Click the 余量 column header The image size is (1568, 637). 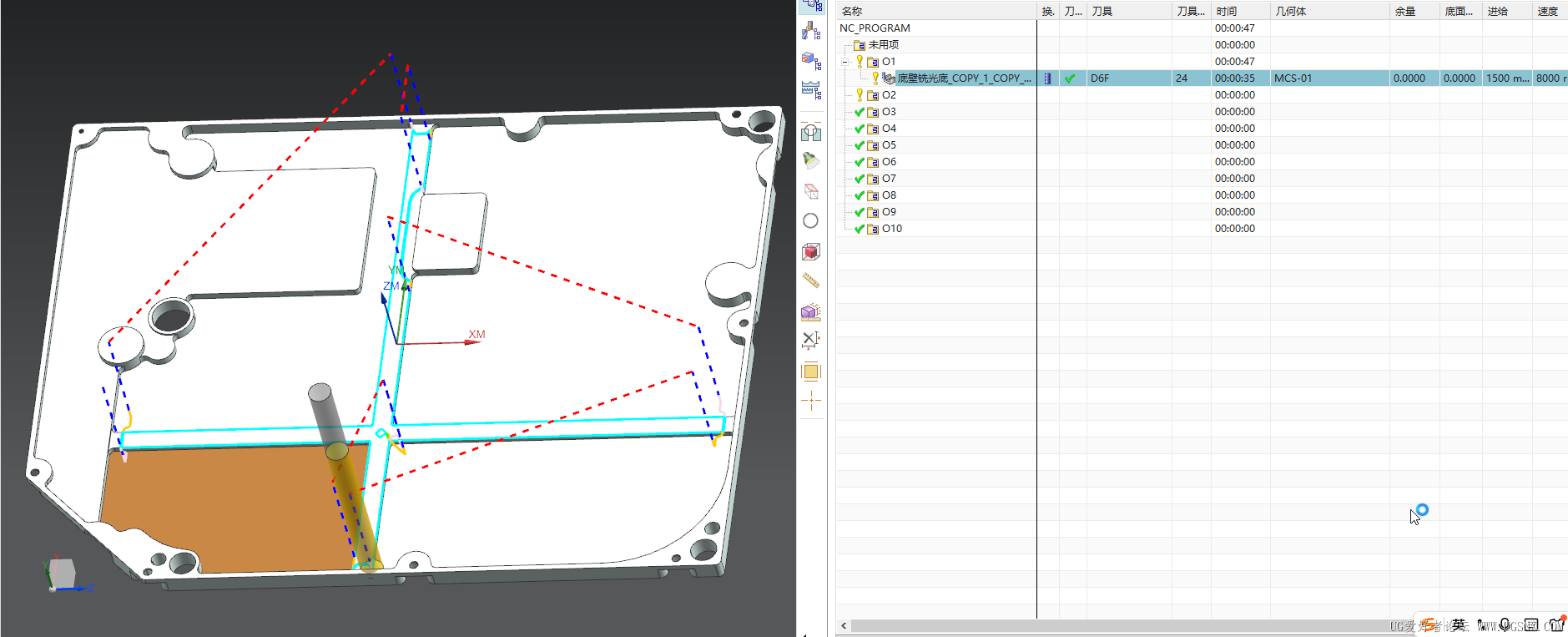point(1414,11)
